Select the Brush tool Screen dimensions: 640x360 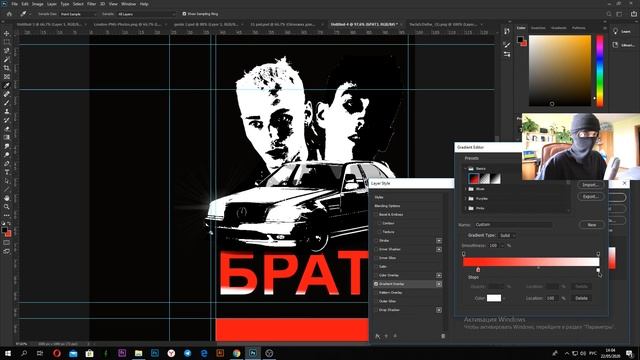(7, 103)
